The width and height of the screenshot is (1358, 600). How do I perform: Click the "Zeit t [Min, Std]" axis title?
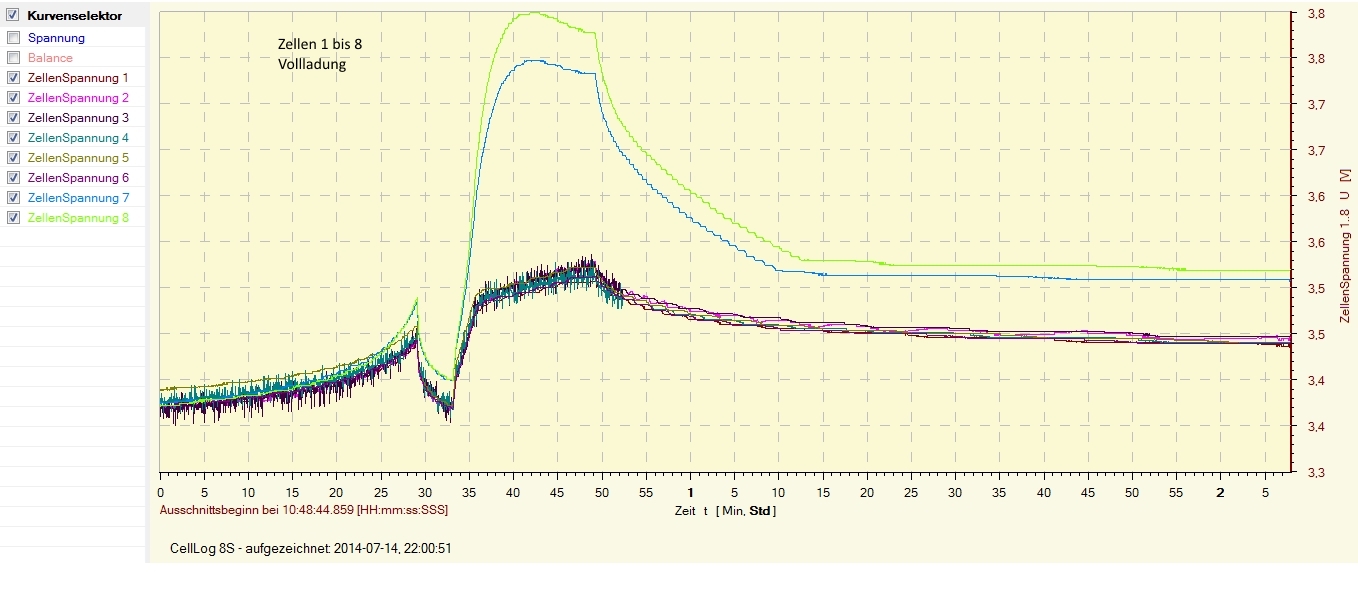[x=725, y=511]
